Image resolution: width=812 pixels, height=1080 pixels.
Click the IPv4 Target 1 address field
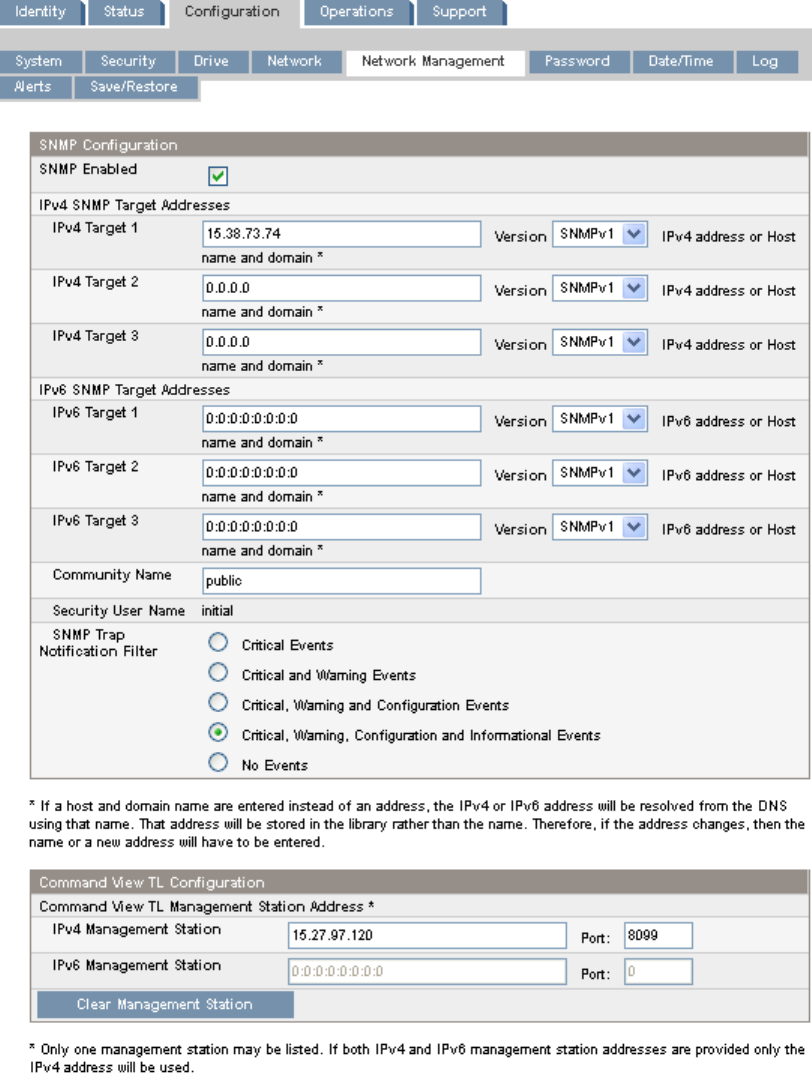pos(341,235)
